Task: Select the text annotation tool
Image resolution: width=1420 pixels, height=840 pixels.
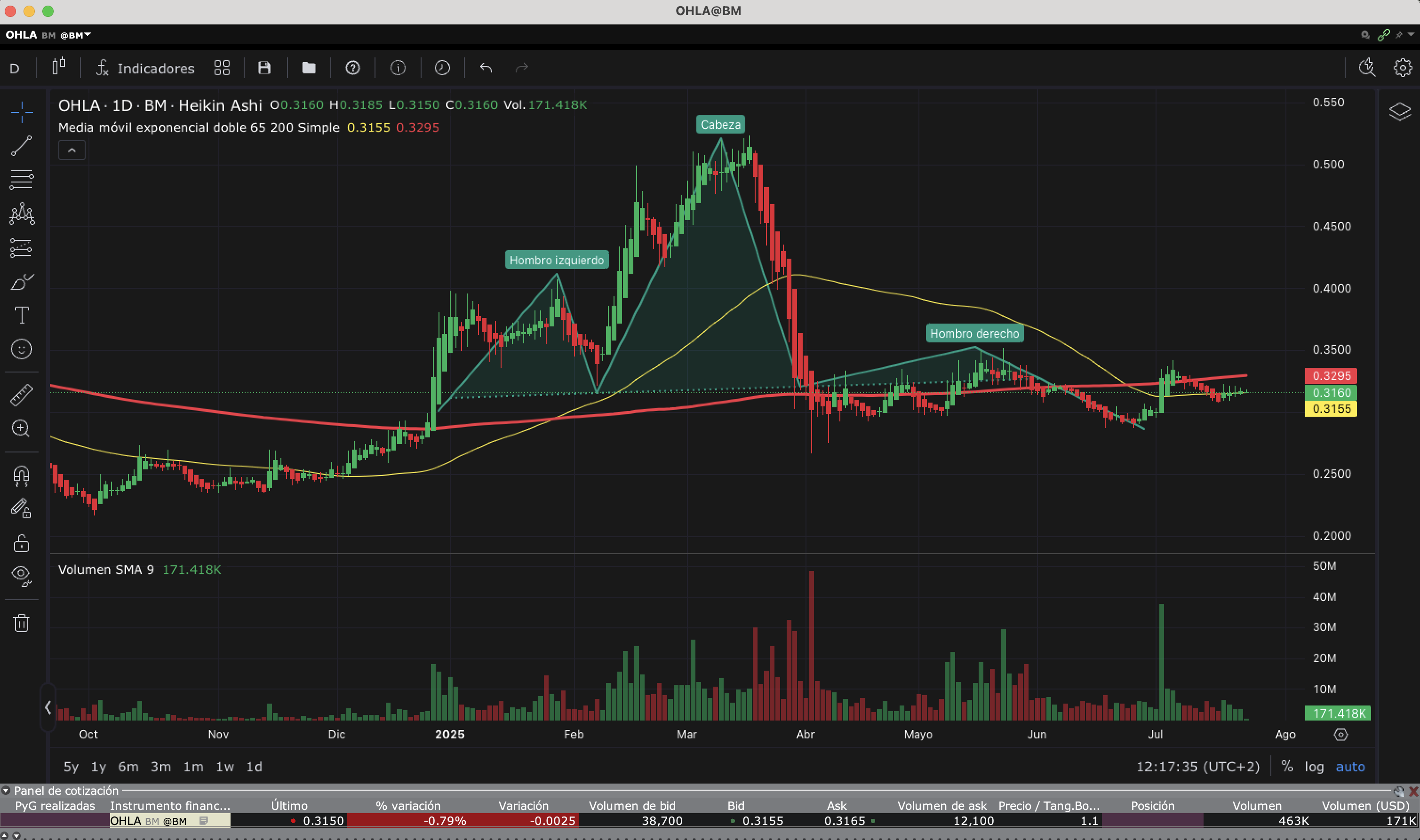Action: 22,315
